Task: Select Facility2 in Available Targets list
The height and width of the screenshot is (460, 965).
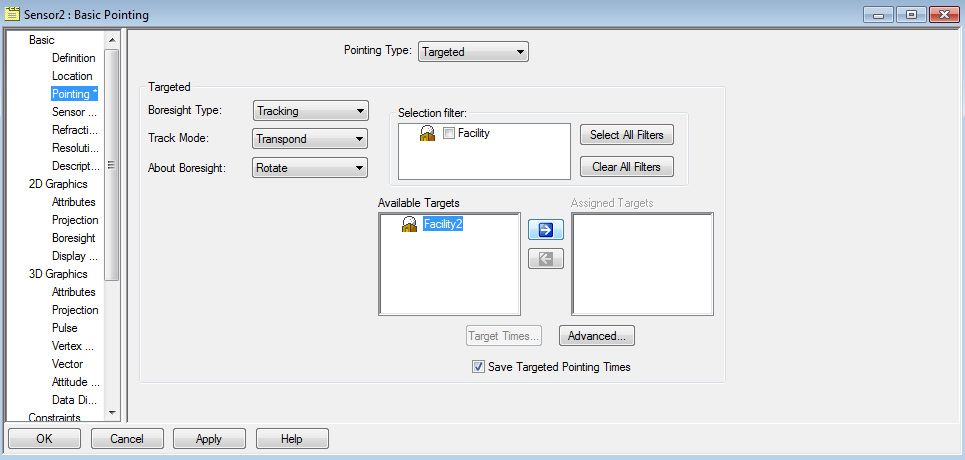Action: click(442, 224)
